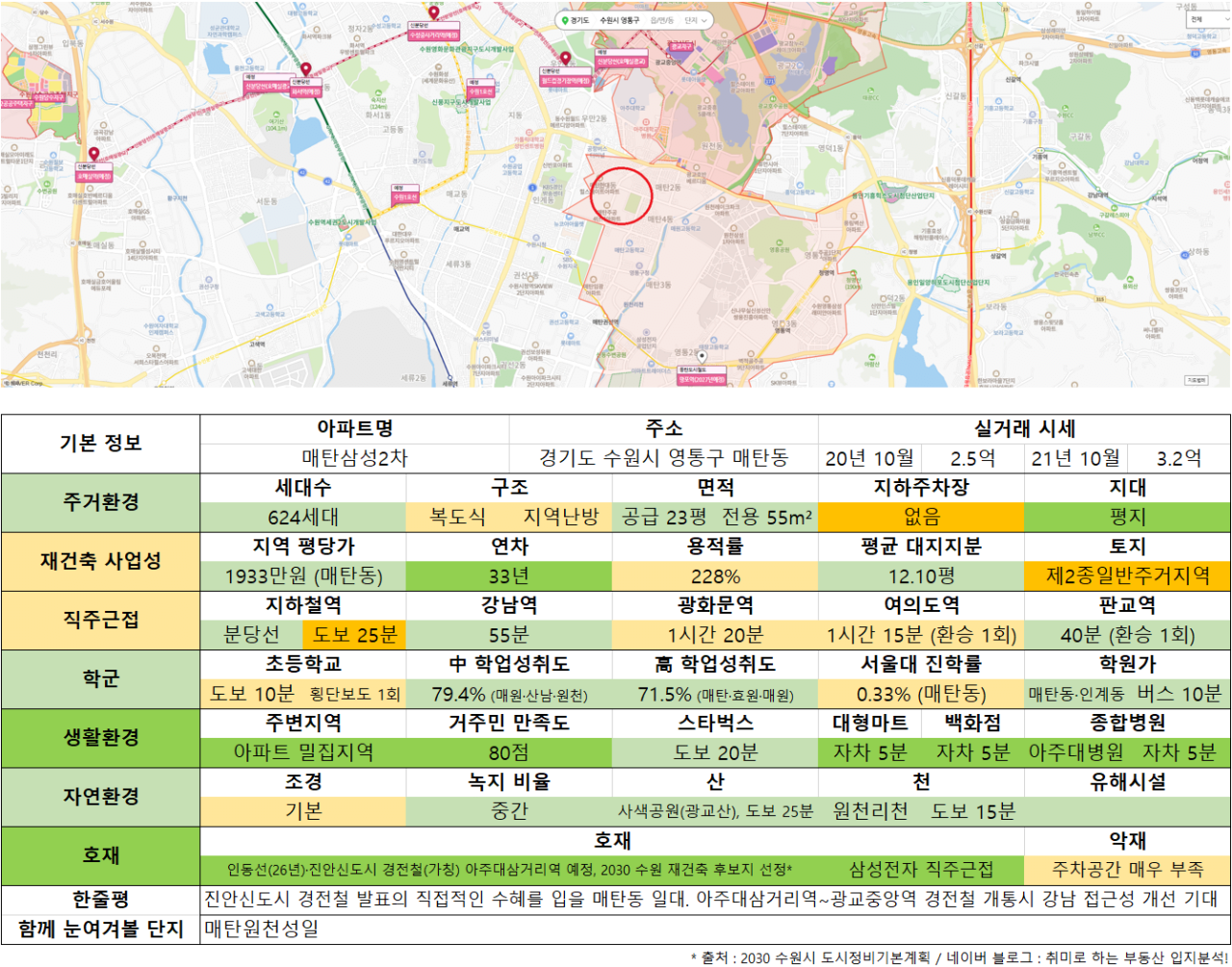
Task: Select 수원시 영통구 in the location bar
Action: tap(619, 20)
